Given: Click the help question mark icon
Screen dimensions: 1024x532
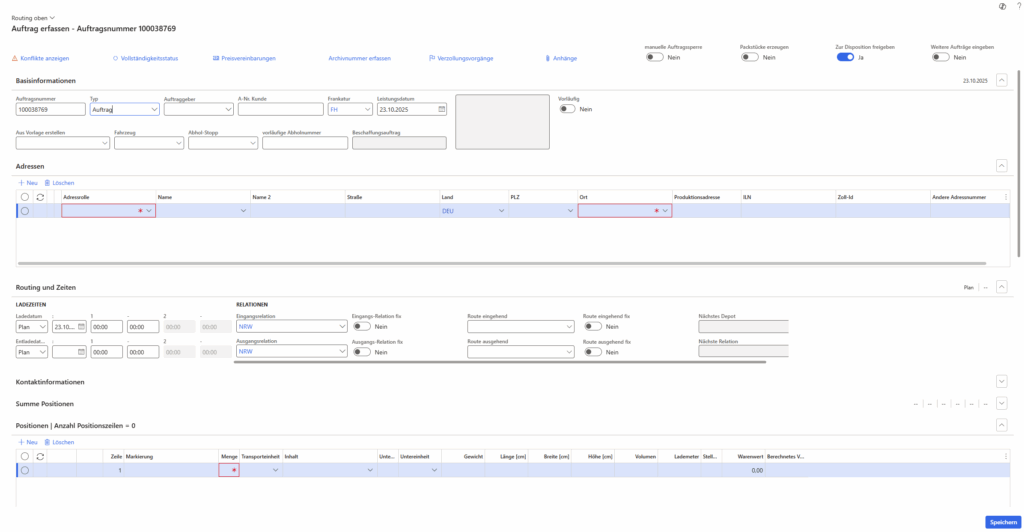Looking at the screenshot, I should [1017, 7].
